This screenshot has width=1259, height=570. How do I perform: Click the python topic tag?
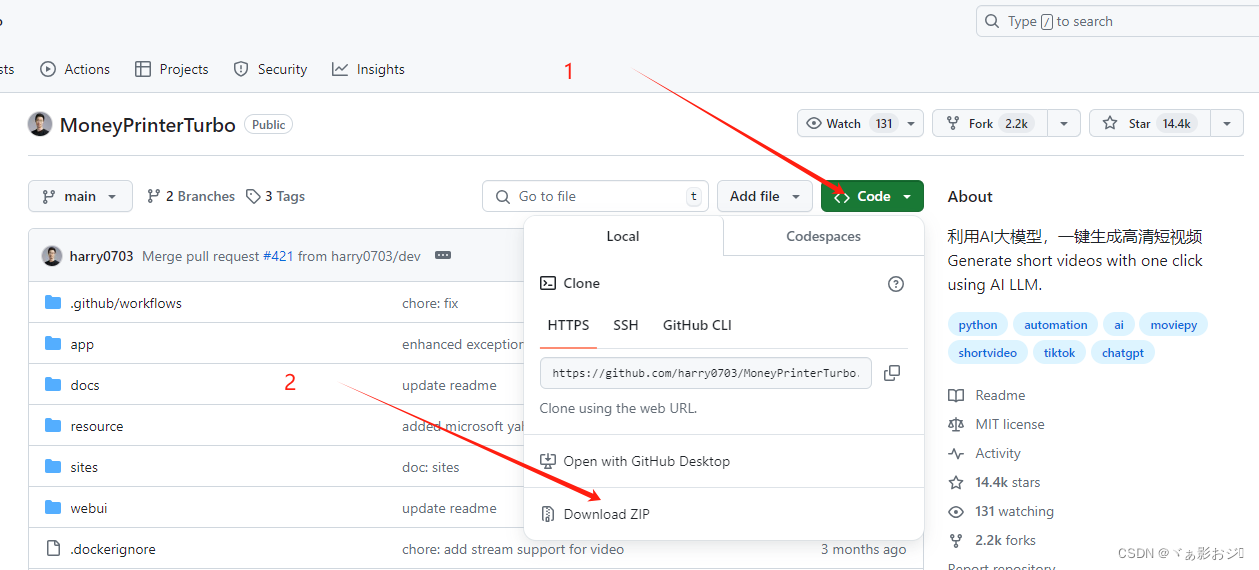978,324
